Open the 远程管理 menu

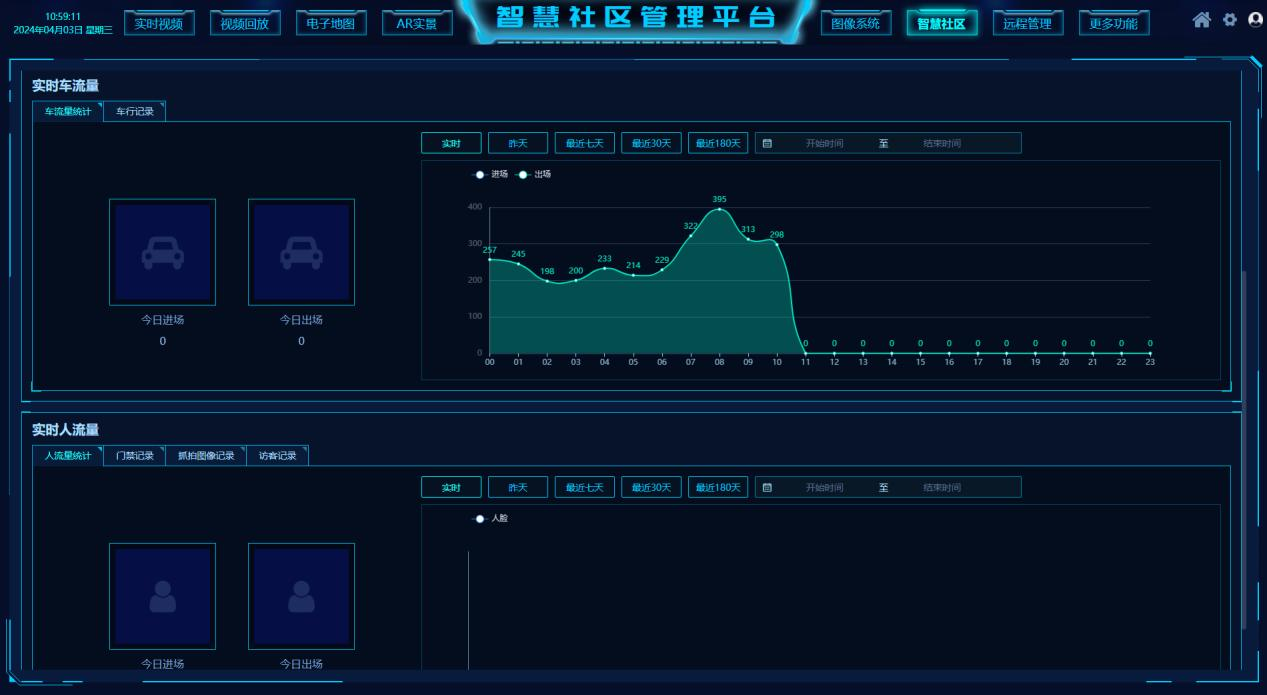click(x=1028, y=23)
